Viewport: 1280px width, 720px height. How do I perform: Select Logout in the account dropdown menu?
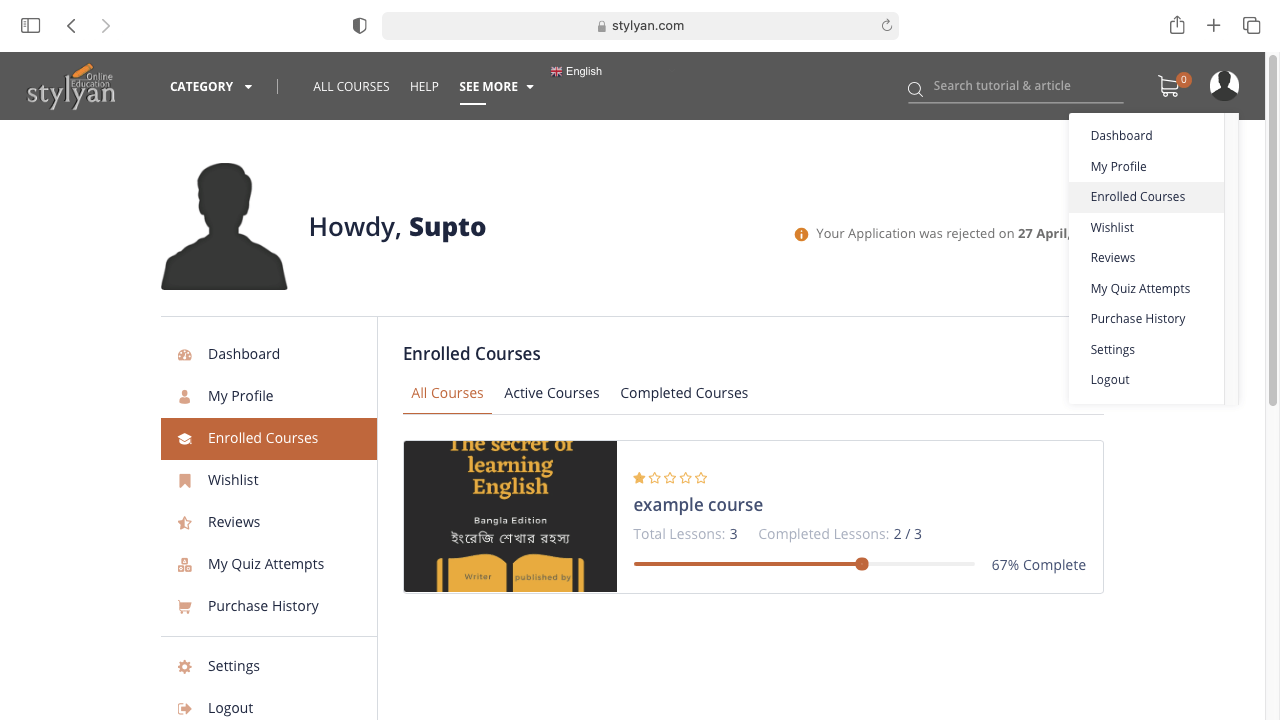coord(1146,380)
